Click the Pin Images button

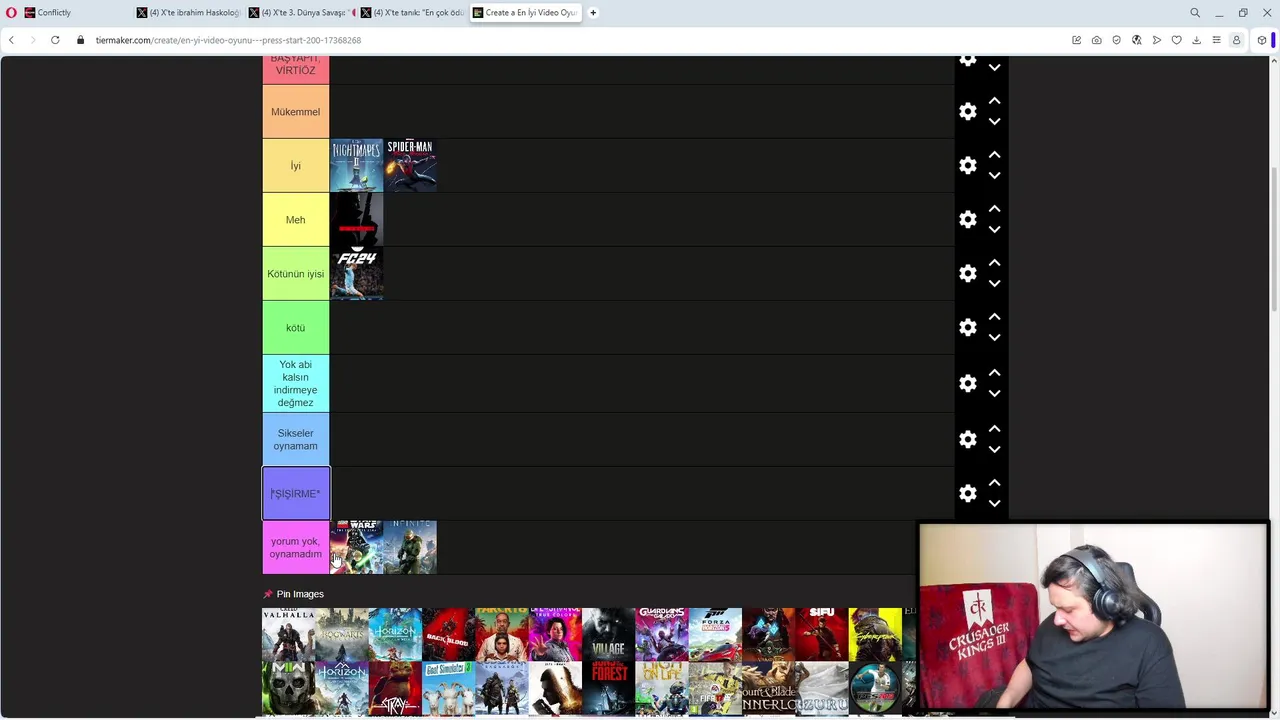click(293, 594)
